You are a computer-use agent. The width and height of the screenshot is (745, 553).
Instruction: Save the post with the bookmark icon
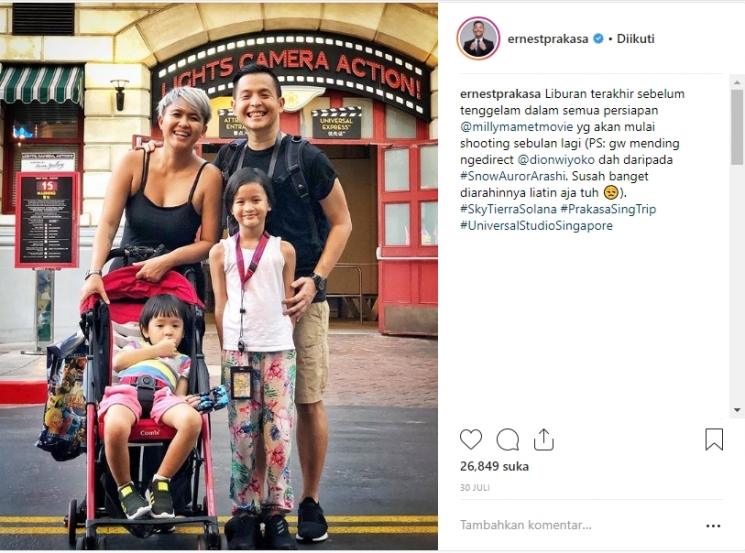tap(714, 439)
